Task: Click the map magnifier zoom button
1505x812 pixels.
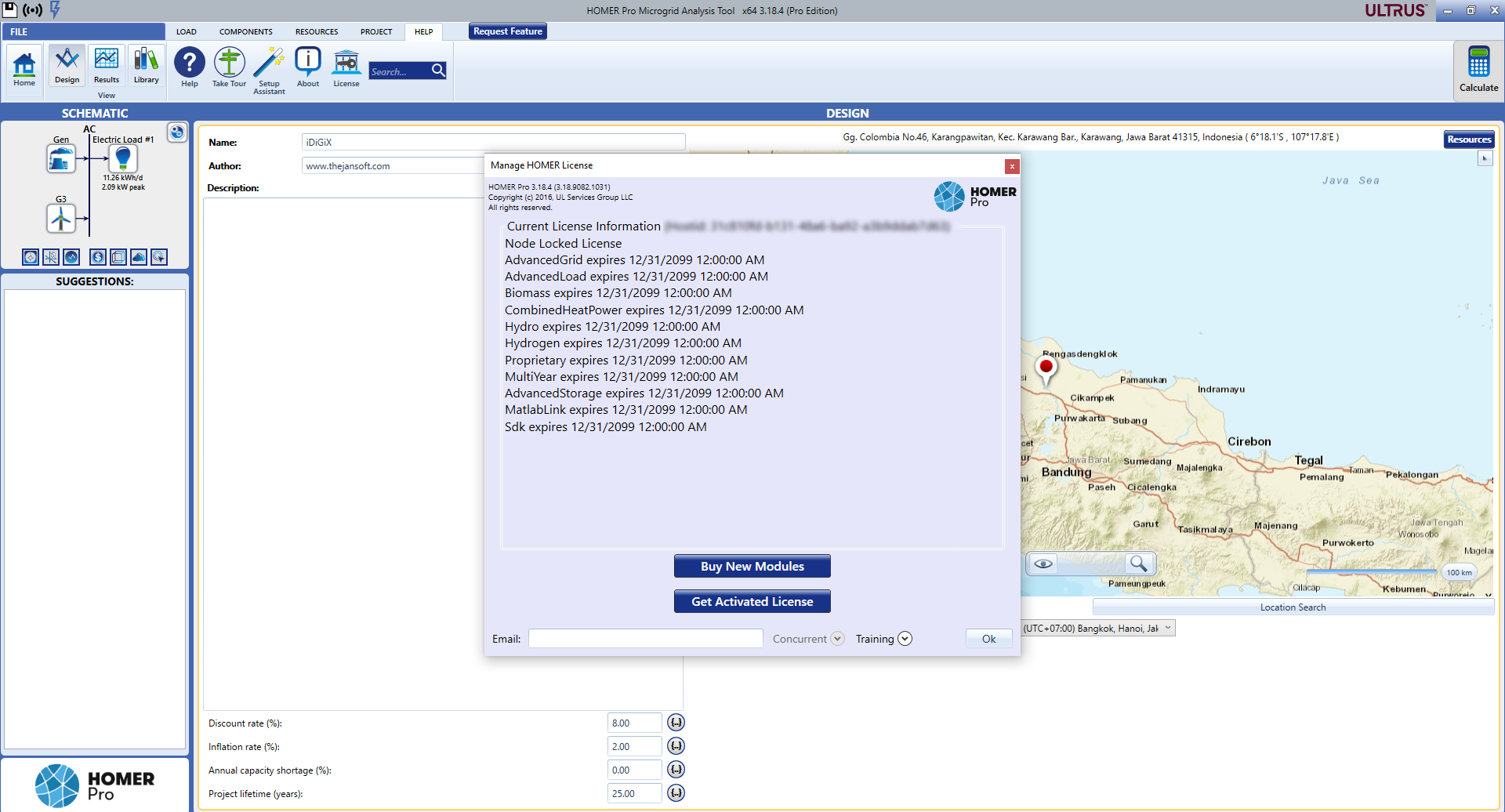Action: (1138, 564)
